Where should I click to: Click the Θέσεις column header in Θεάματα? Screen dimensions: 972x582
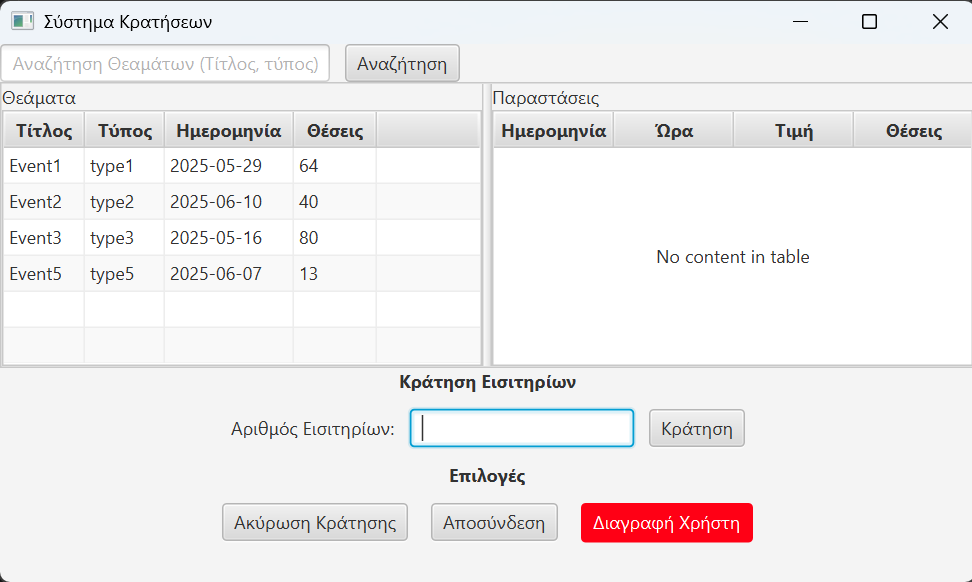(x=334, y=129)
